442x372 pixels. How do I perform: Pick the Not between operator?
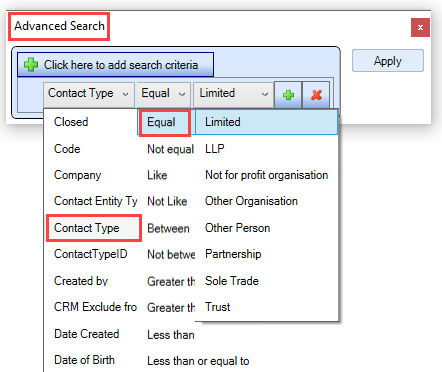pos(171,254)
